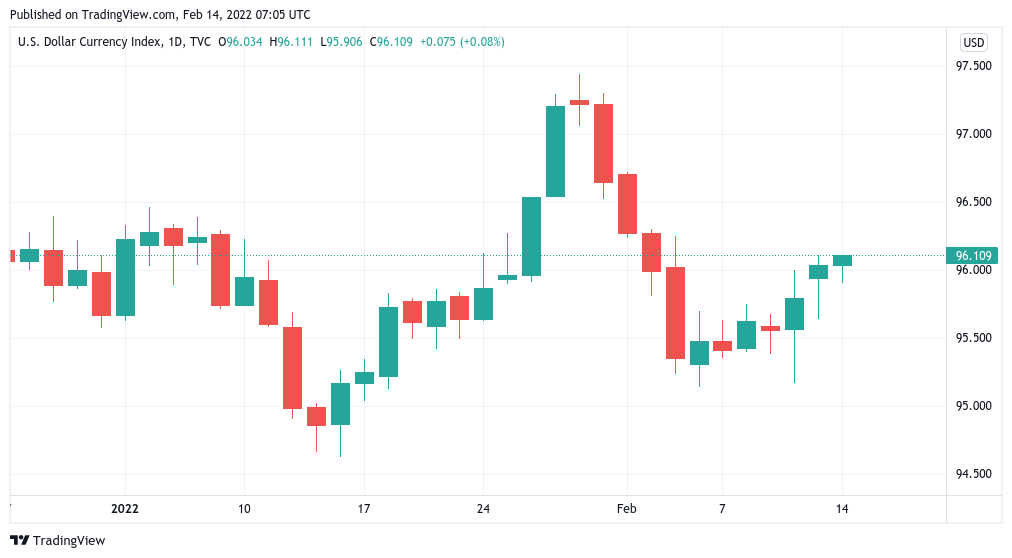
Task: Click the +0.075 (+0.08%) change value
Action: (x=461, y=42)
